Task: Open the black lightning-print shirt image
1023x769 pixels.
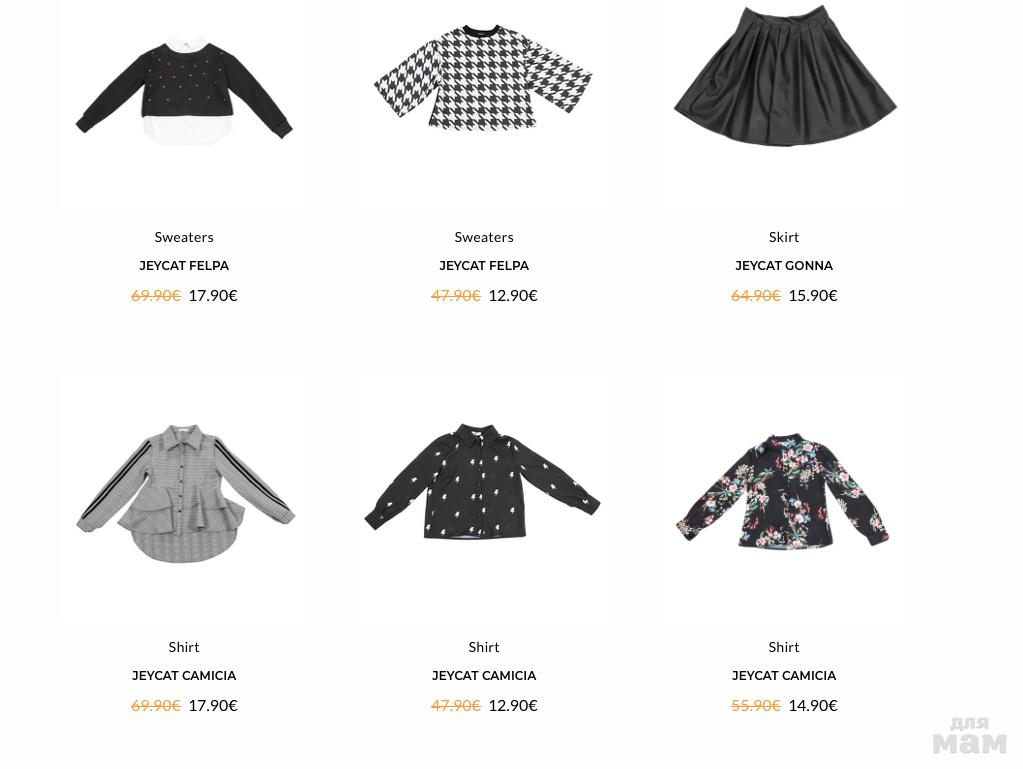Action: click(x=482, y=481)
